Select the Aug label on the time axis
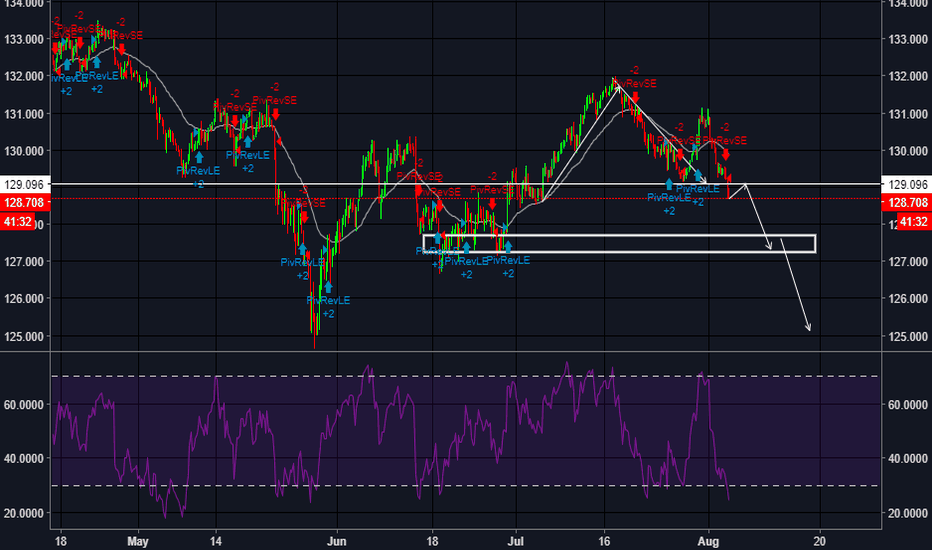The width and height of the screenshot is (932, 550). [708, 542]
